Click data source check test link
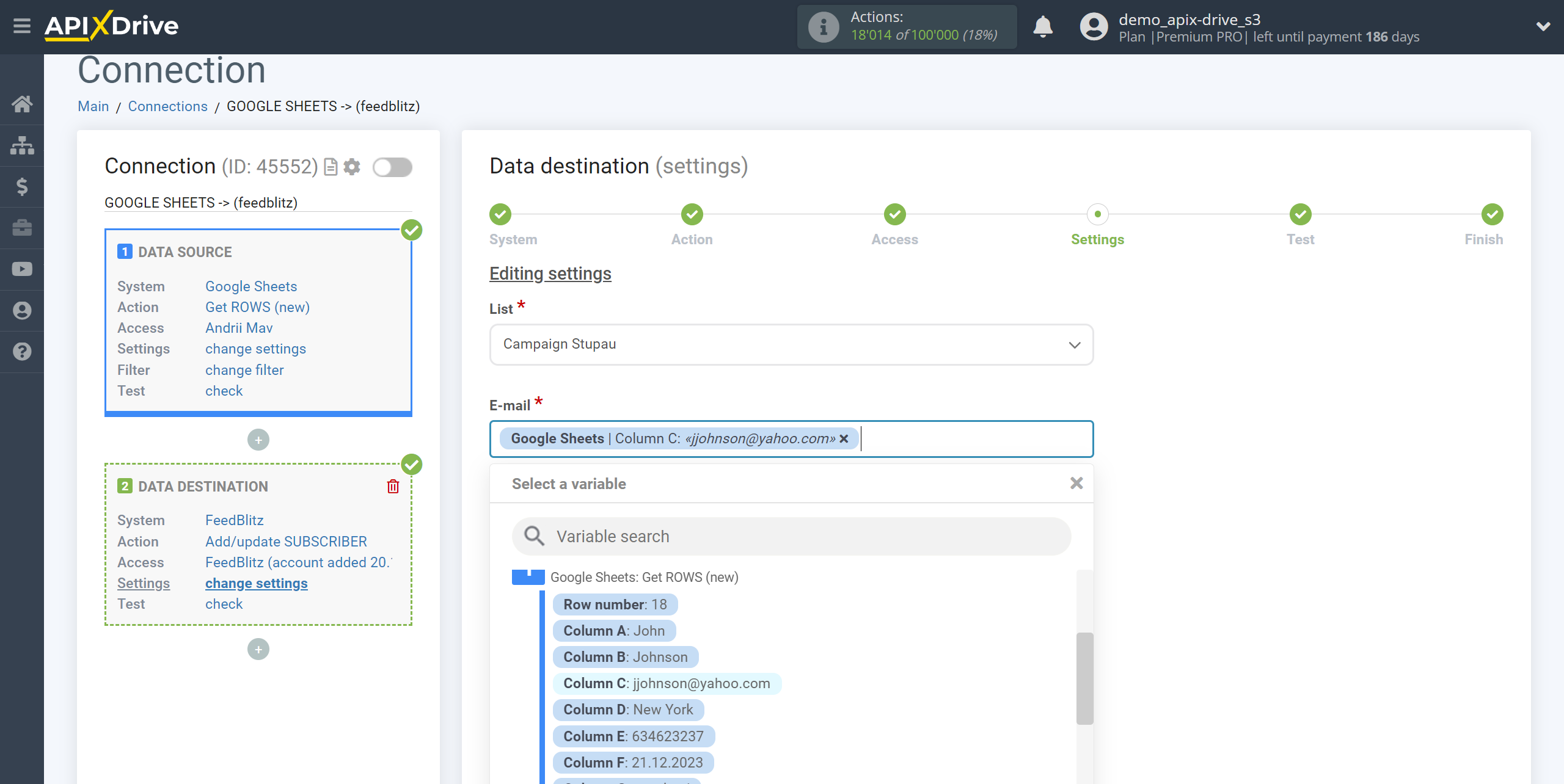The height and width of the screenshot is (784, 1564). [224, 391]
